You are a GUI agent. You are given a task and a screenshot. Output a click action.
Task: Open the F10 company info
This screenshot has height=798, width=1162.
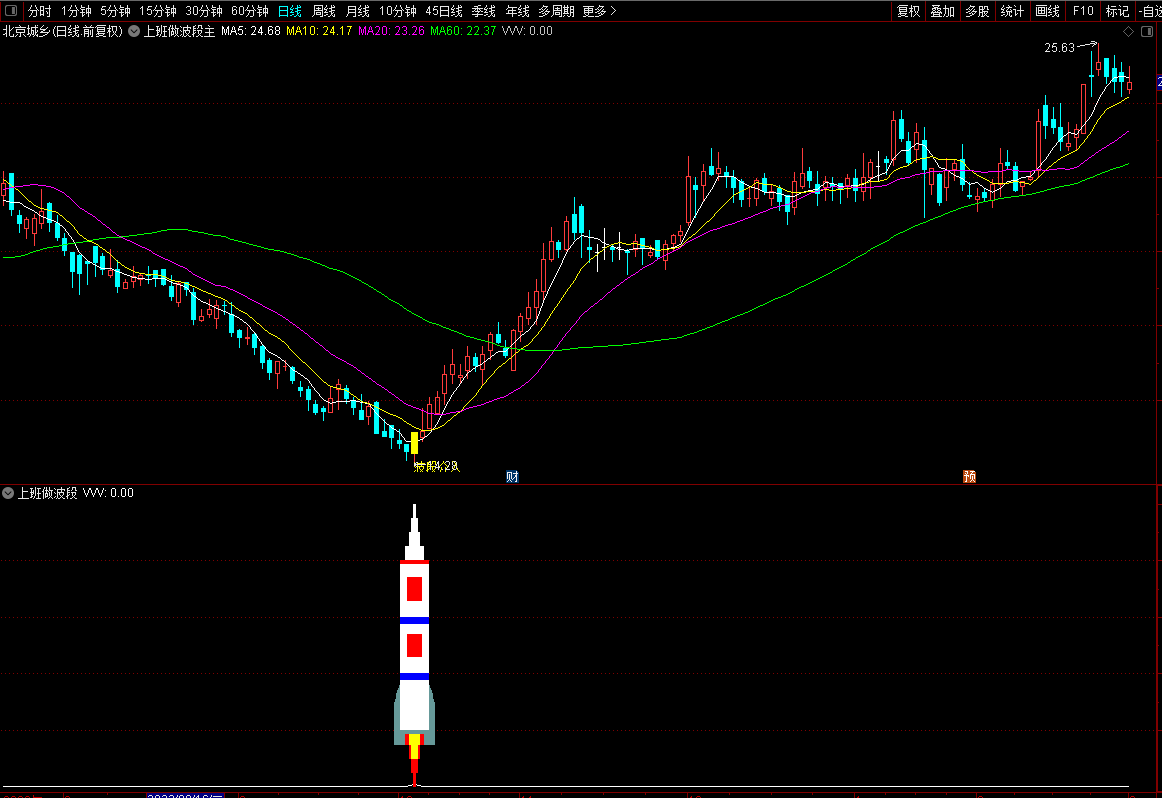click(1083, 11)
